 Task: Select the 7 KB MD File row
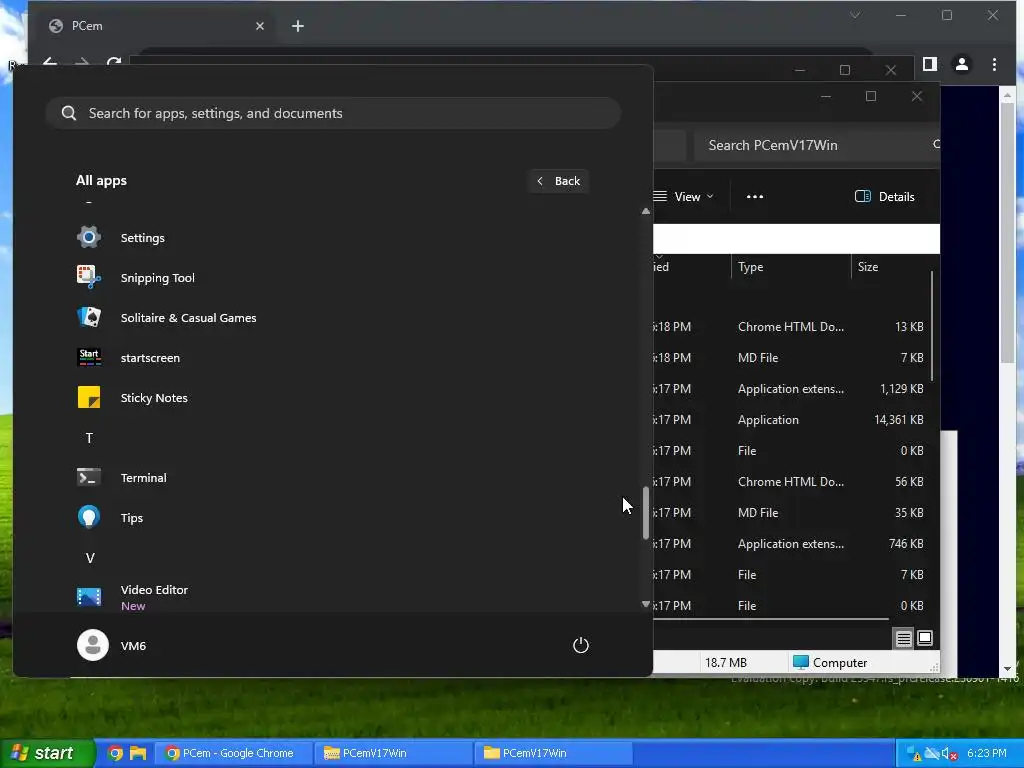(792, 358)
